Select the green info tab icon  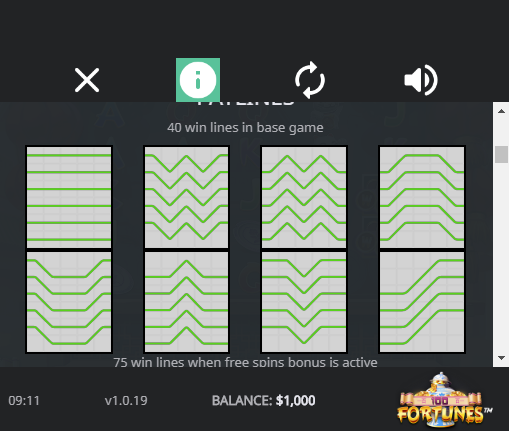pos(198,80)
